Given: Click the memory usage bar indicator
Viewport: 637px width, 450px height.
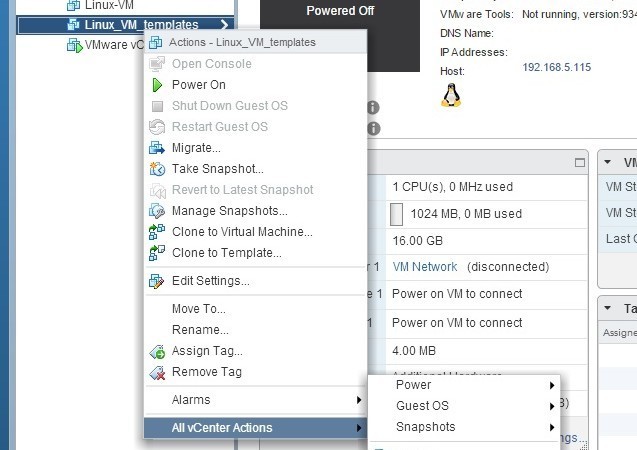Looking at the screenshot, I should (x=396, y=214).
